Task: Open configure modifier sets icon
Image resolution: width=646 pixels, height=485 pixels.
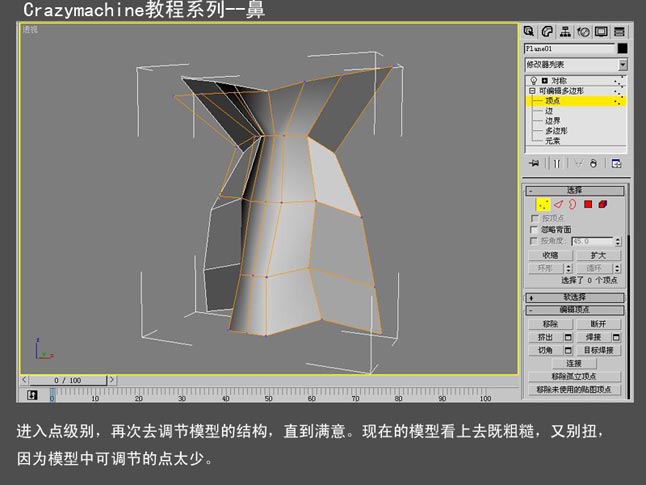Action: [616, 164]
